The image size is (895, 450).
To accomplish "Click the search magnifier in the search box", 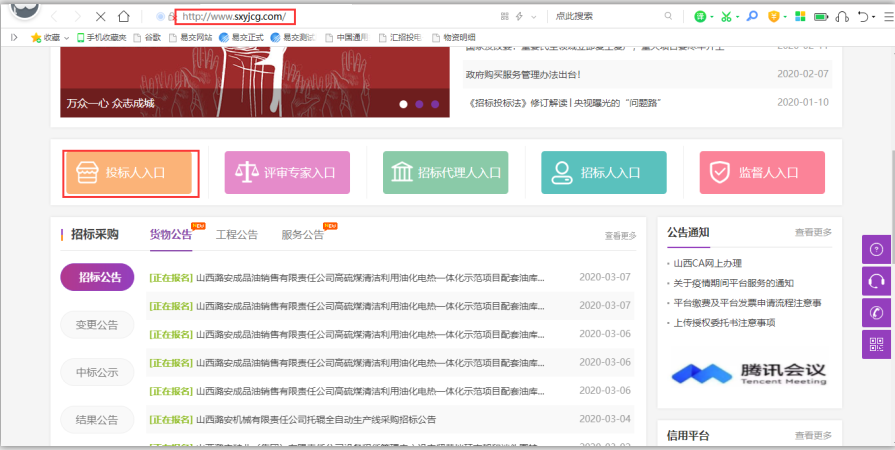I will tap(668, 17).
